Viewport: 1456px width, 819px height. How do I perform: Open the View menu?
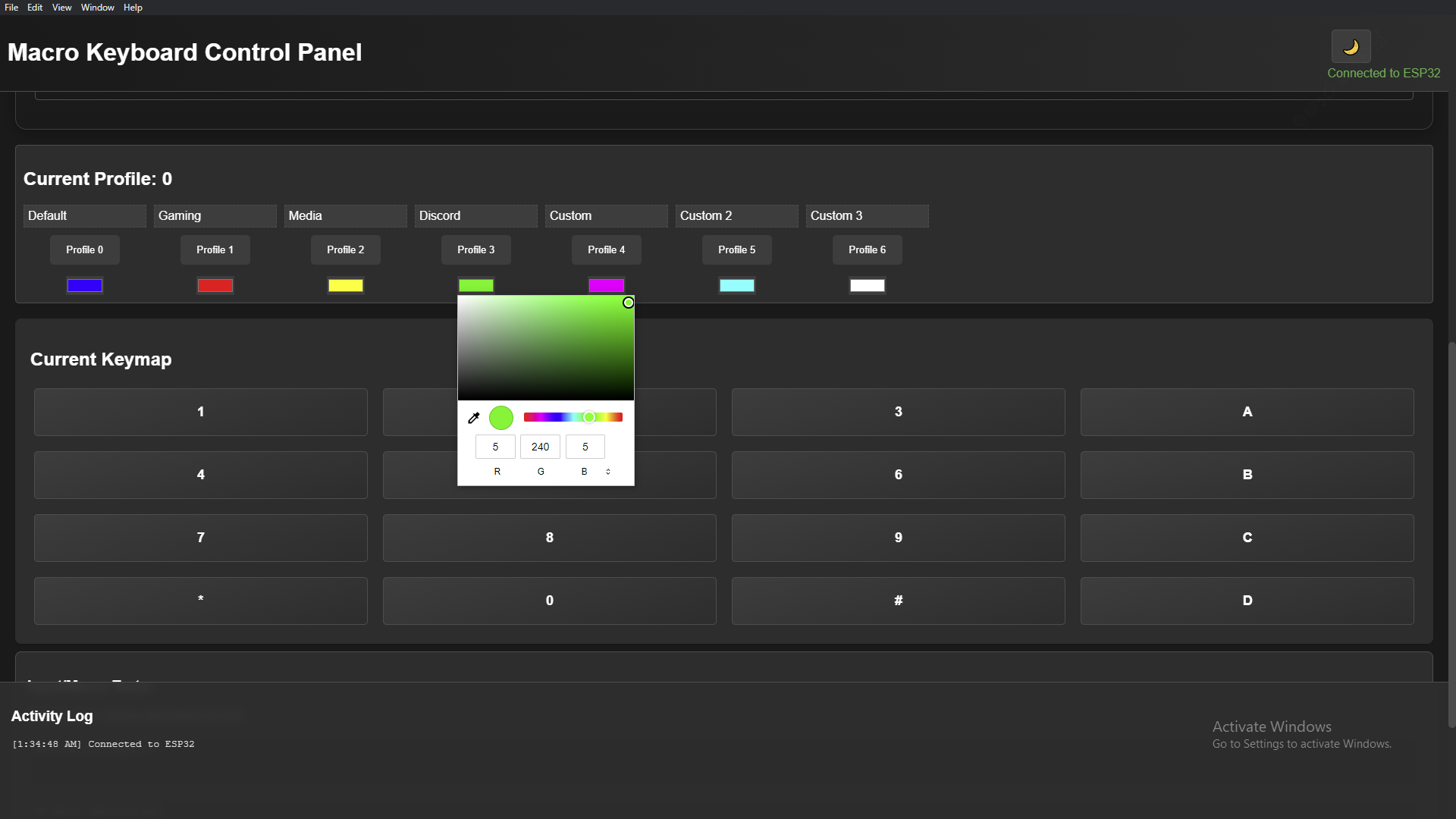[x=61, y=7]
